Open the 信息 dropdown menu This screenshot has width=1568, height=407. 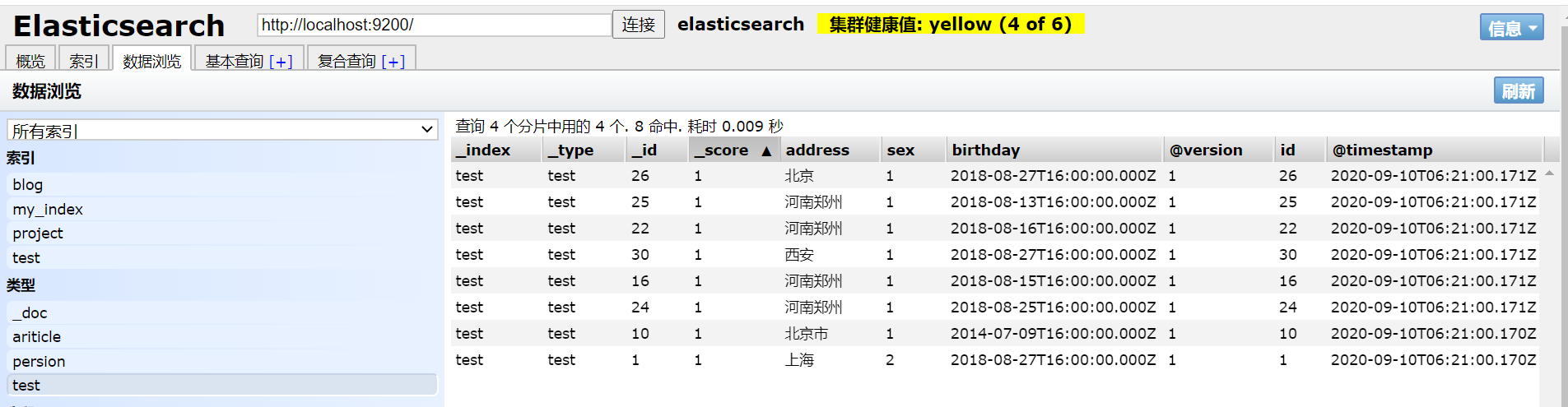coord(1511,28)
